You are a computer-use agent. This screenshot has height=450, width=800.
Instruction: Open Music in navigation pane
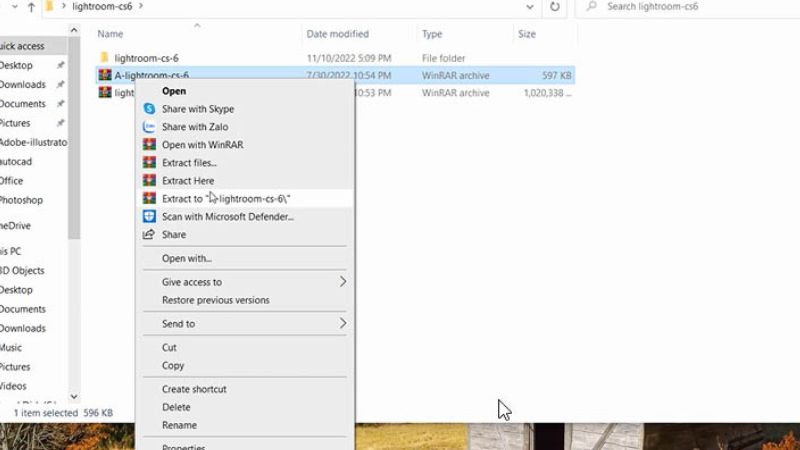click(x=11, y=347)
